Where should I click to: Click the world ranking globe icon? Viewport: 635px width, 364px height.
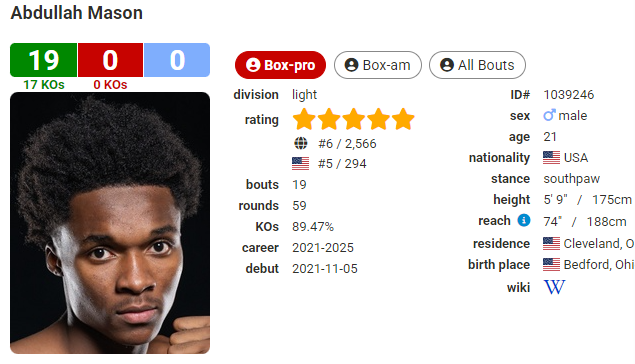(300, 143)
